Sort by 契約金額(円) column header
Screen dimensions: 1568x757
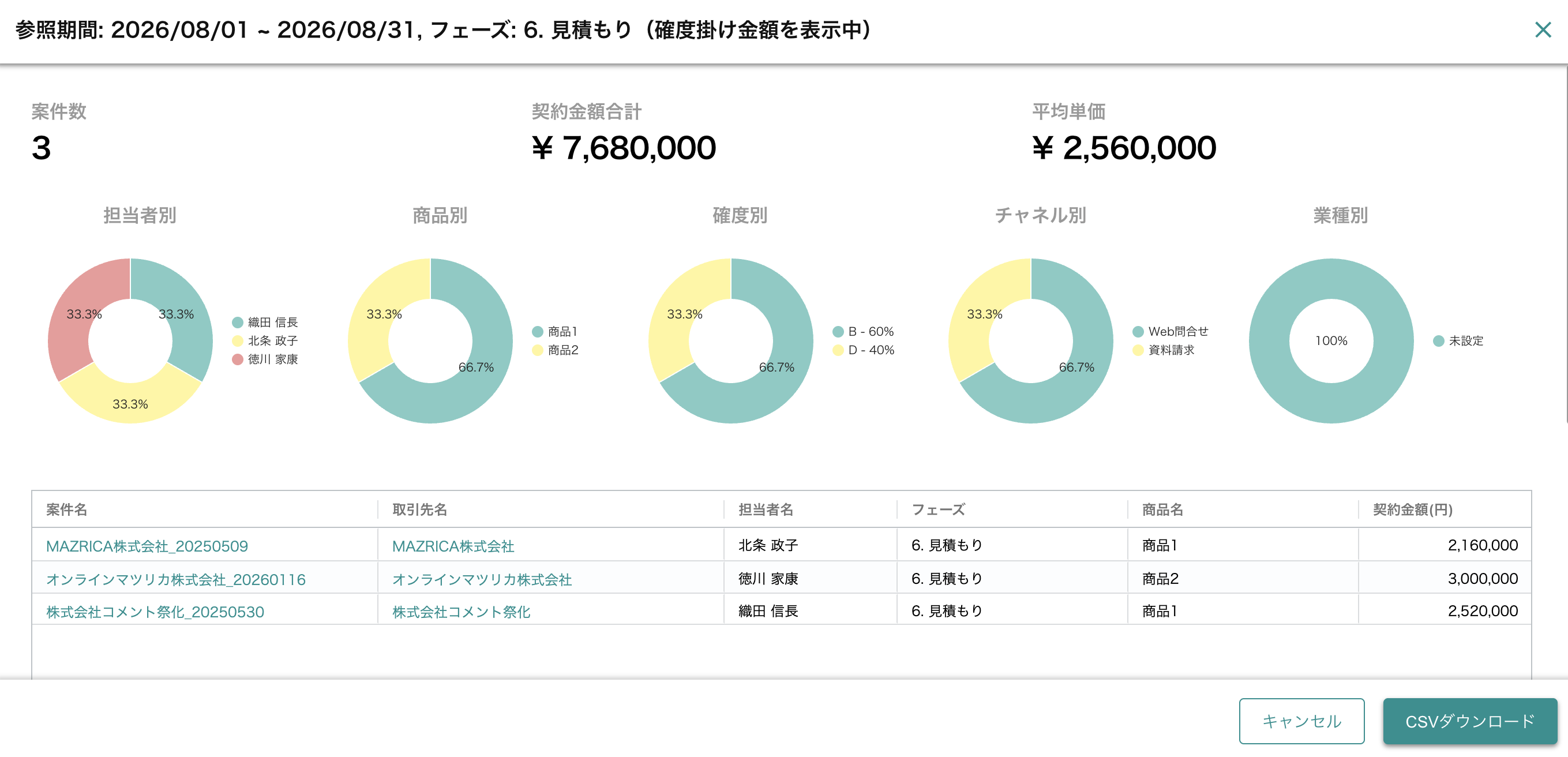click(x=1412, y=509)
